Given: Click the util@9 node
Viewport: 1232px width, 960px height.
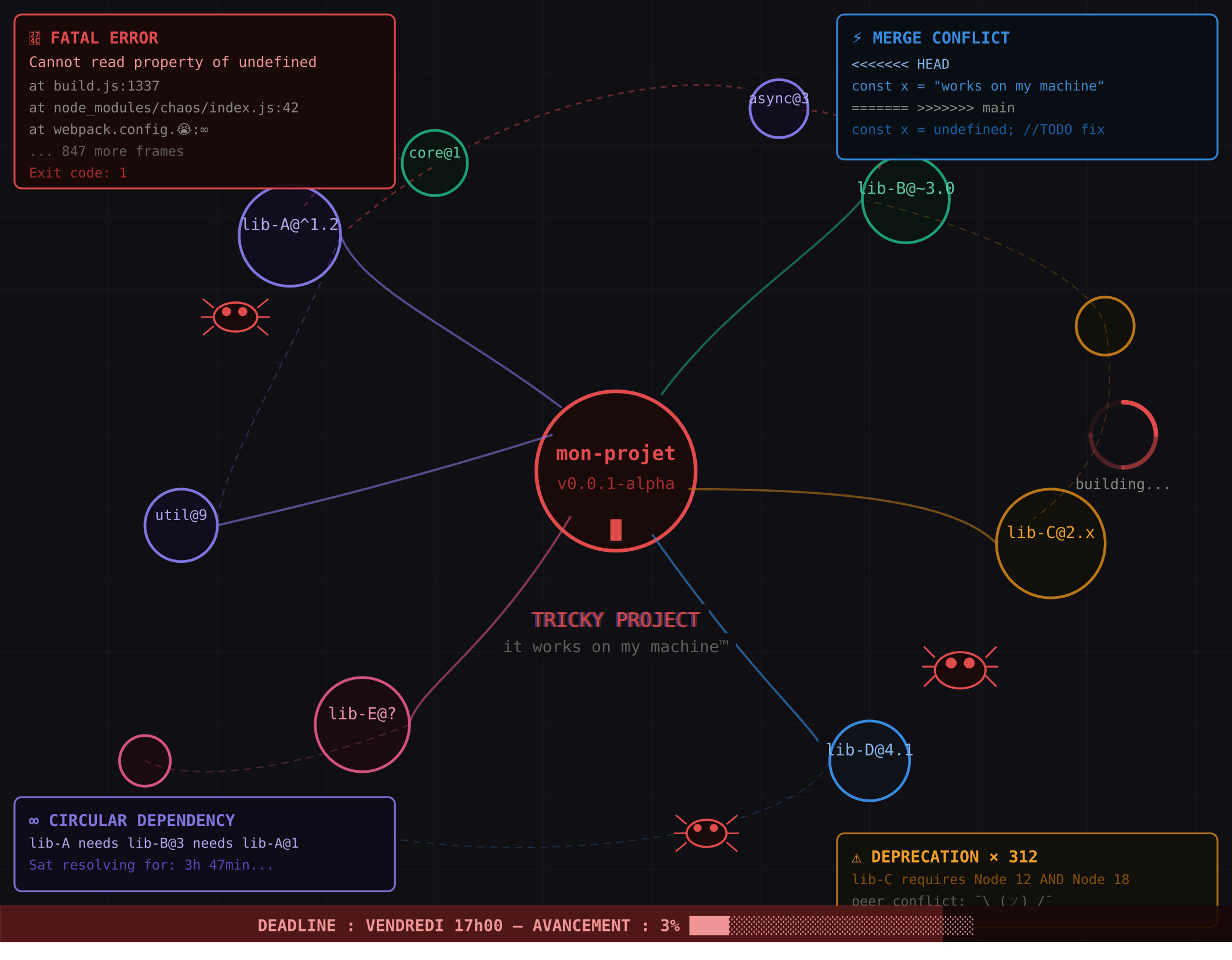Looking at the screenshot, I should (181, 525).
